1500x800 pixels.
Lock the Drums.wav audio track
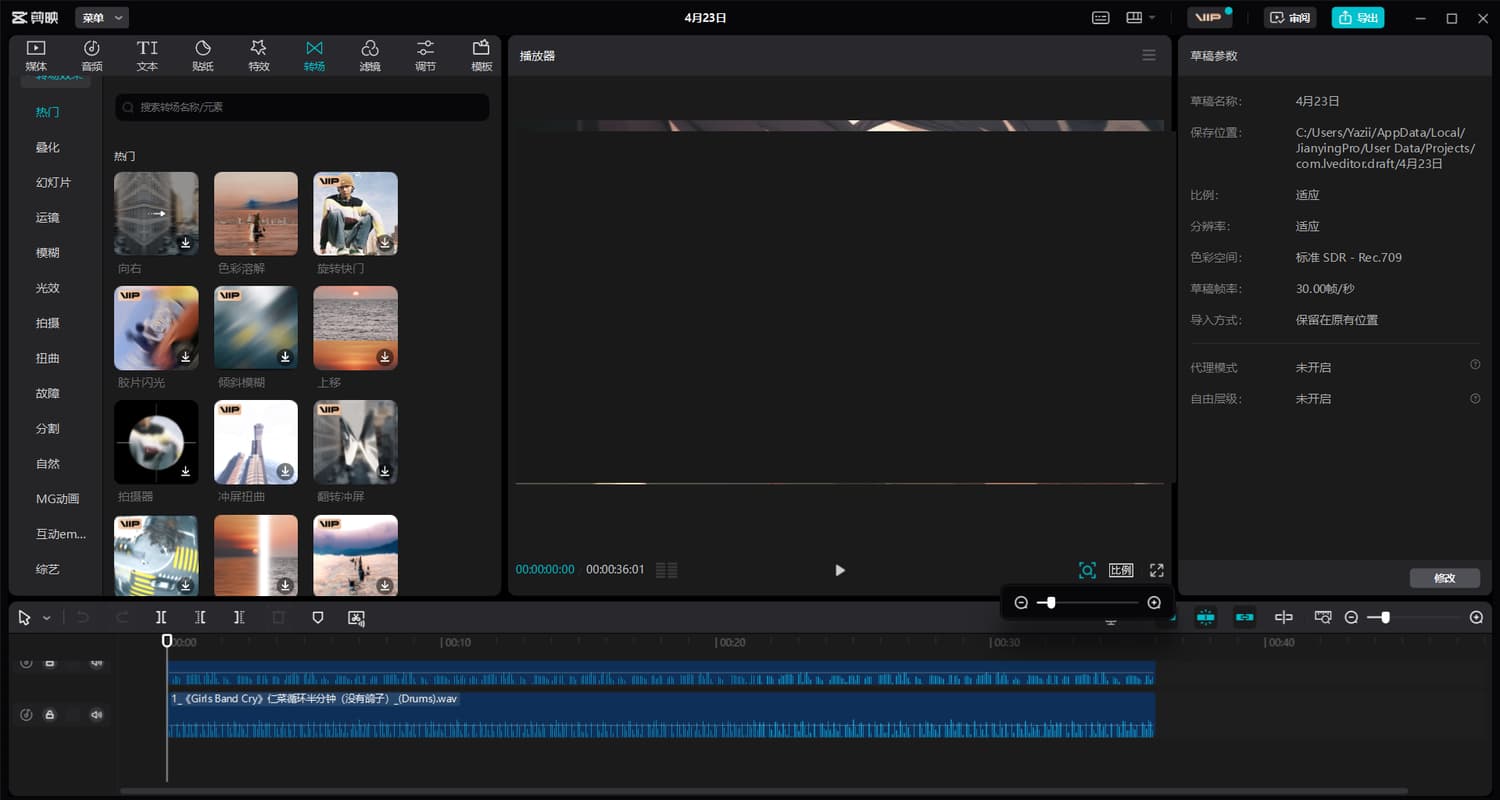[49, 715]
